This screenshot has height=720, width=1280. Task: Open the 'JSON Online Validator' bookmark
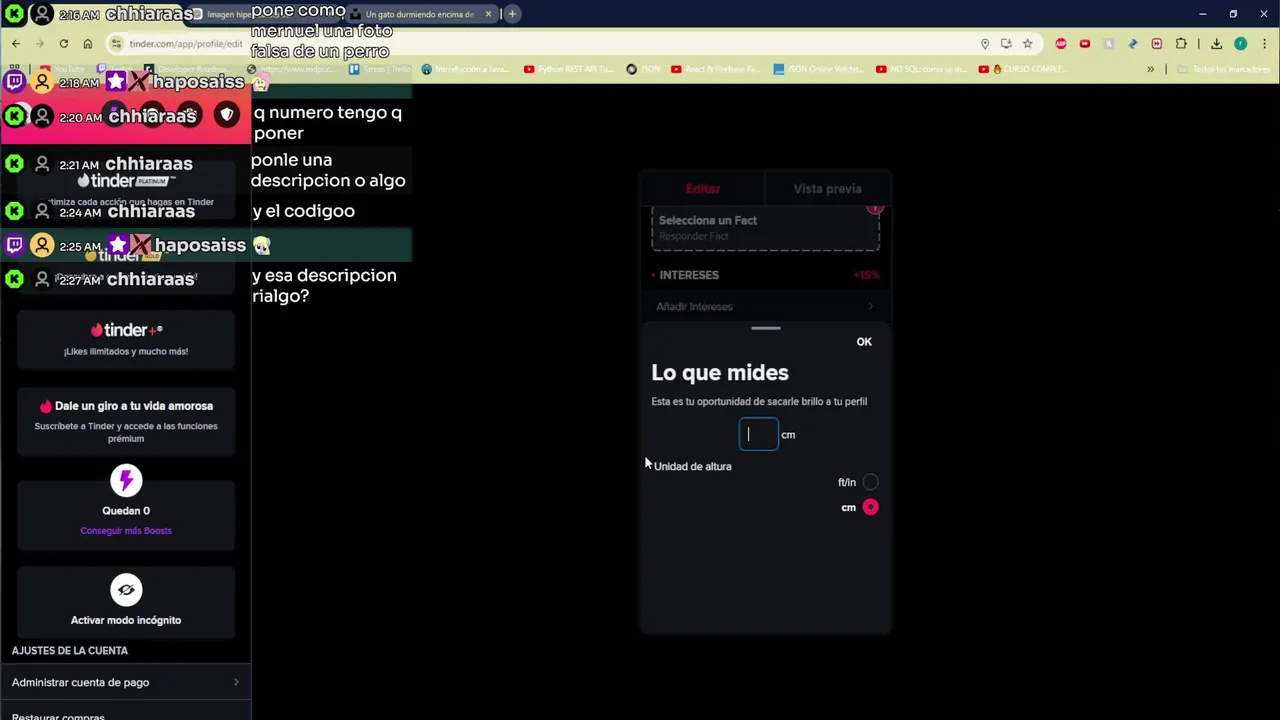coord(818,69)
